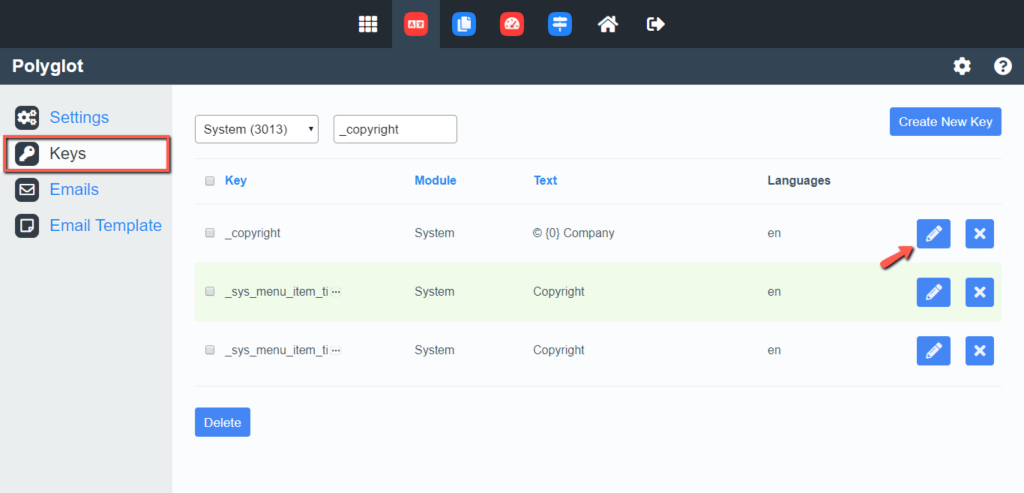Check the _copyright row checkbox
The width and height of the screenshot is (1024, 493).
[x=210, y=233]
